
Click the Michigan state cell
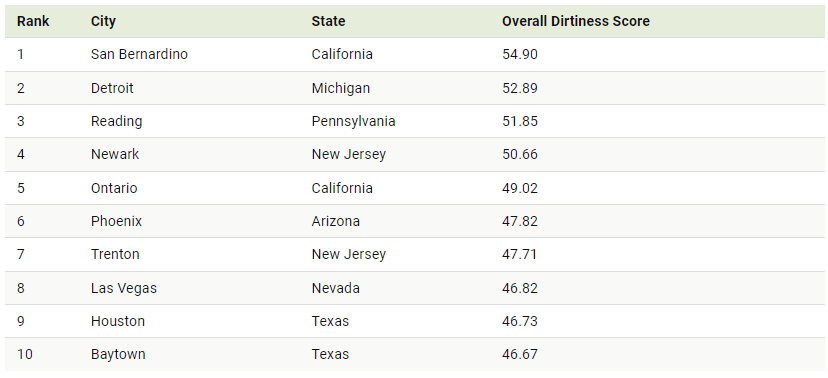click(341, 88)
